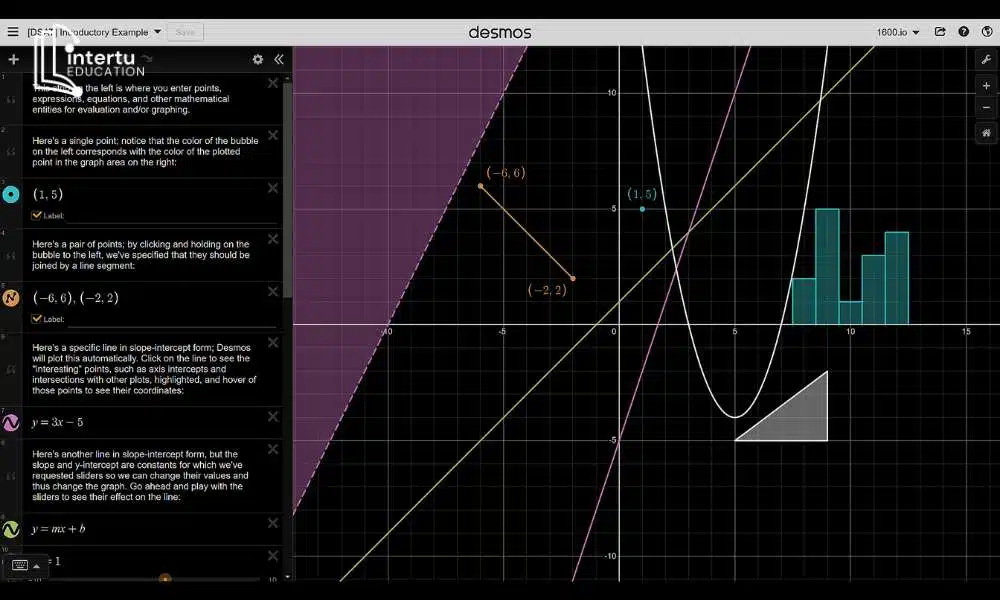Reset viewport with the home icon
Image resolution: width=1000 pixels, height=600 pixels.
[x=985, y=132]
